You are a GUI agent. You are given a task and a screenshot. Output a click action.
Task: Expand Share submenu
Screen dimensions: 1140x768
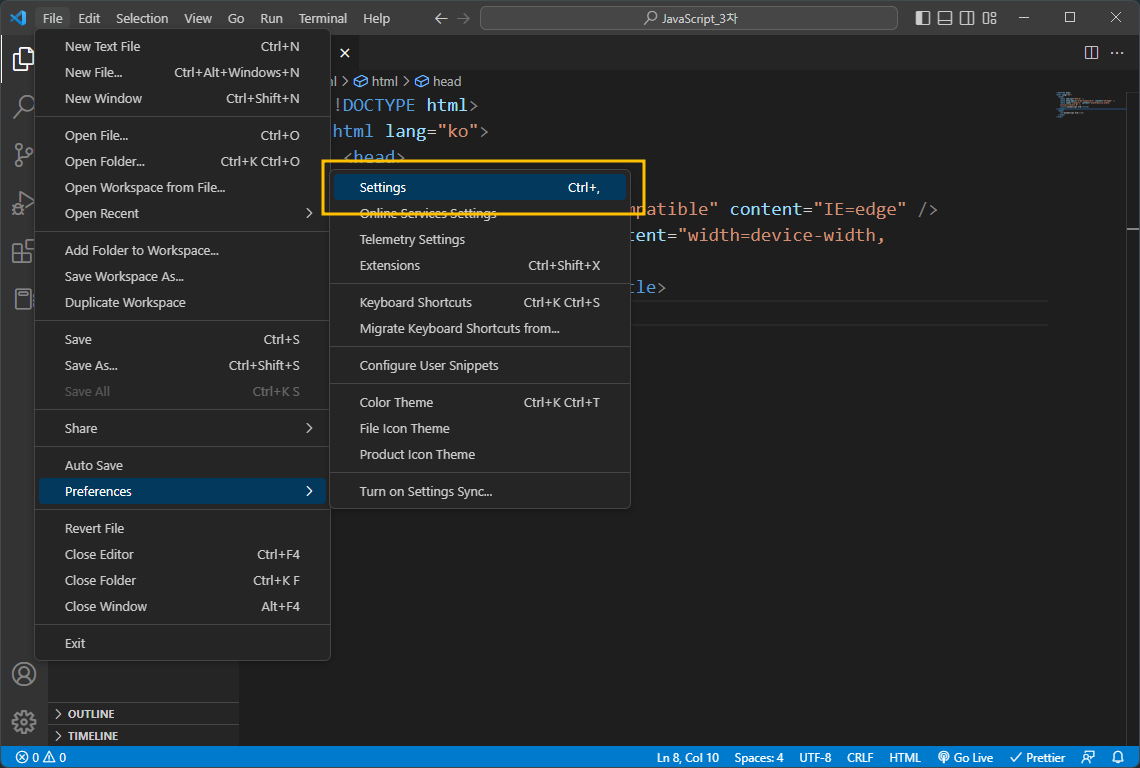coord(182,428)
